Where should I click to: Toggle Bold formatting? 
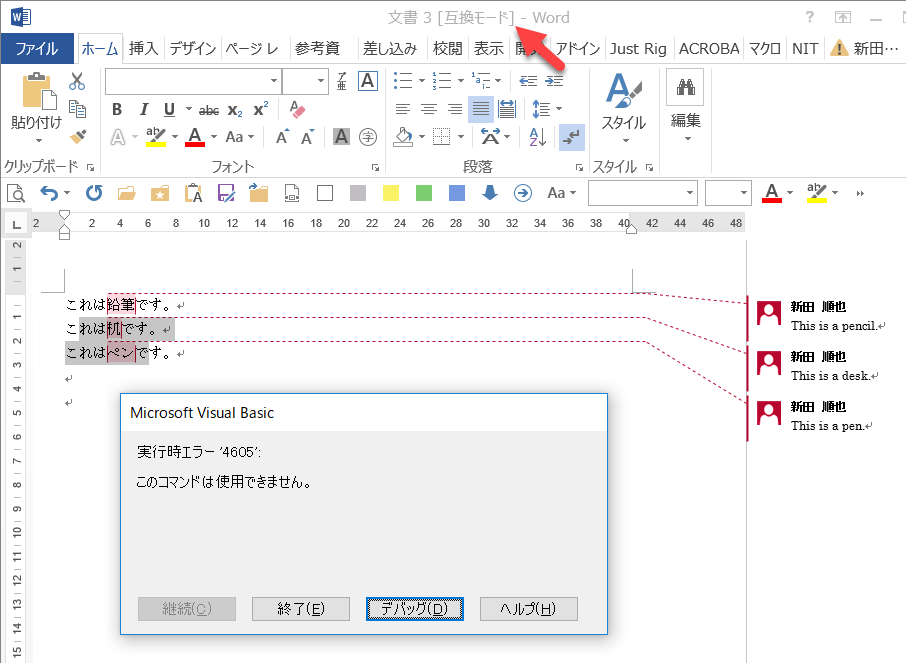point(117,110)
